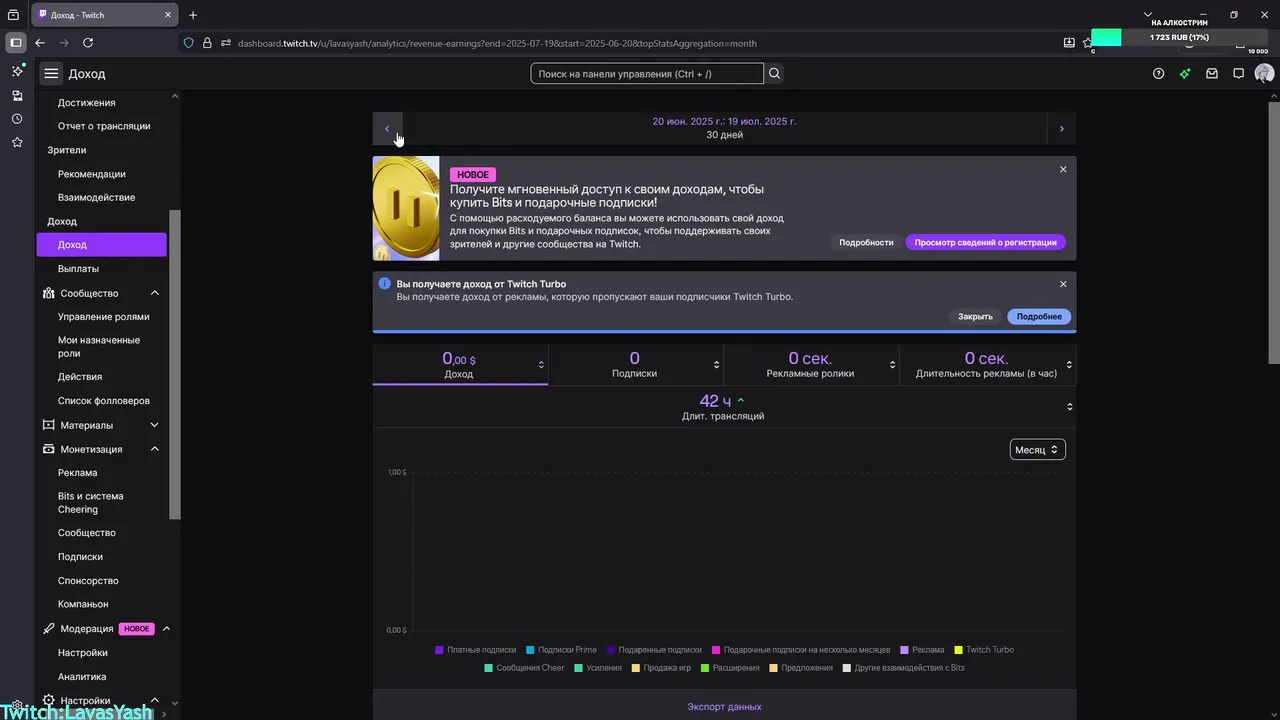Toggle the hamburger navigation menu

coord(51,73)
